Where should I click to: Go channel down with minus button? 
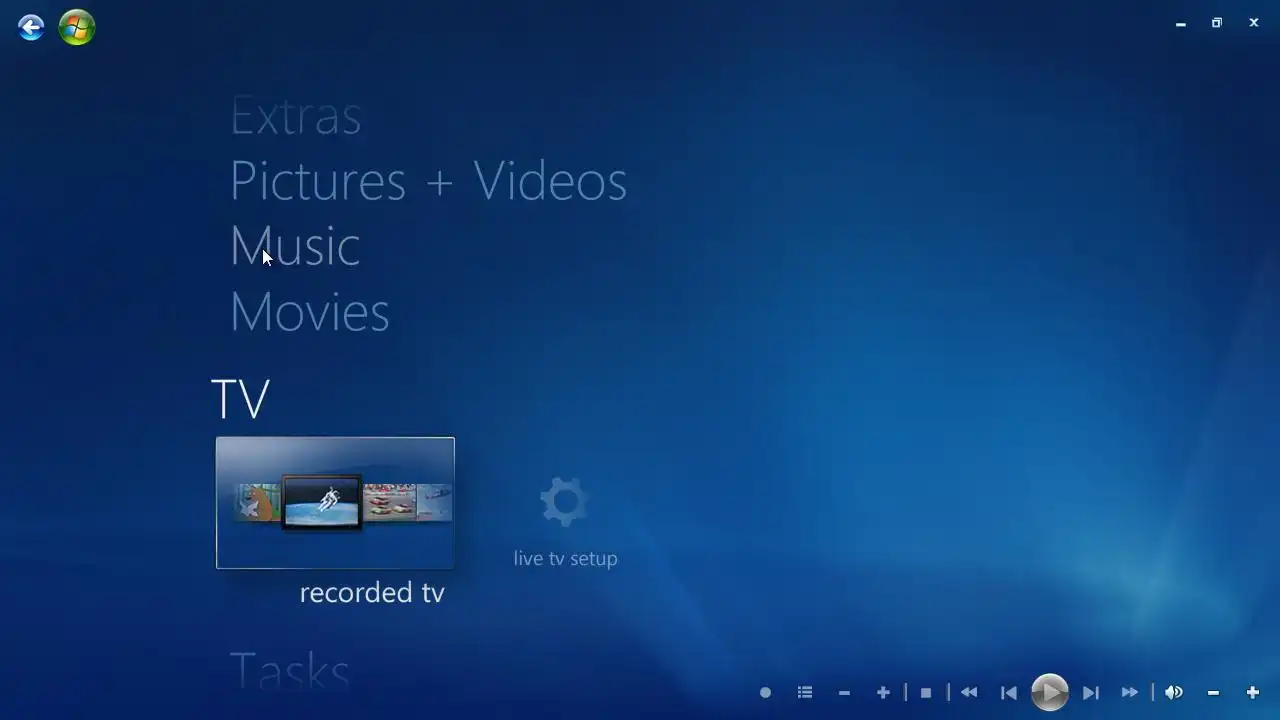coord(844,692)
